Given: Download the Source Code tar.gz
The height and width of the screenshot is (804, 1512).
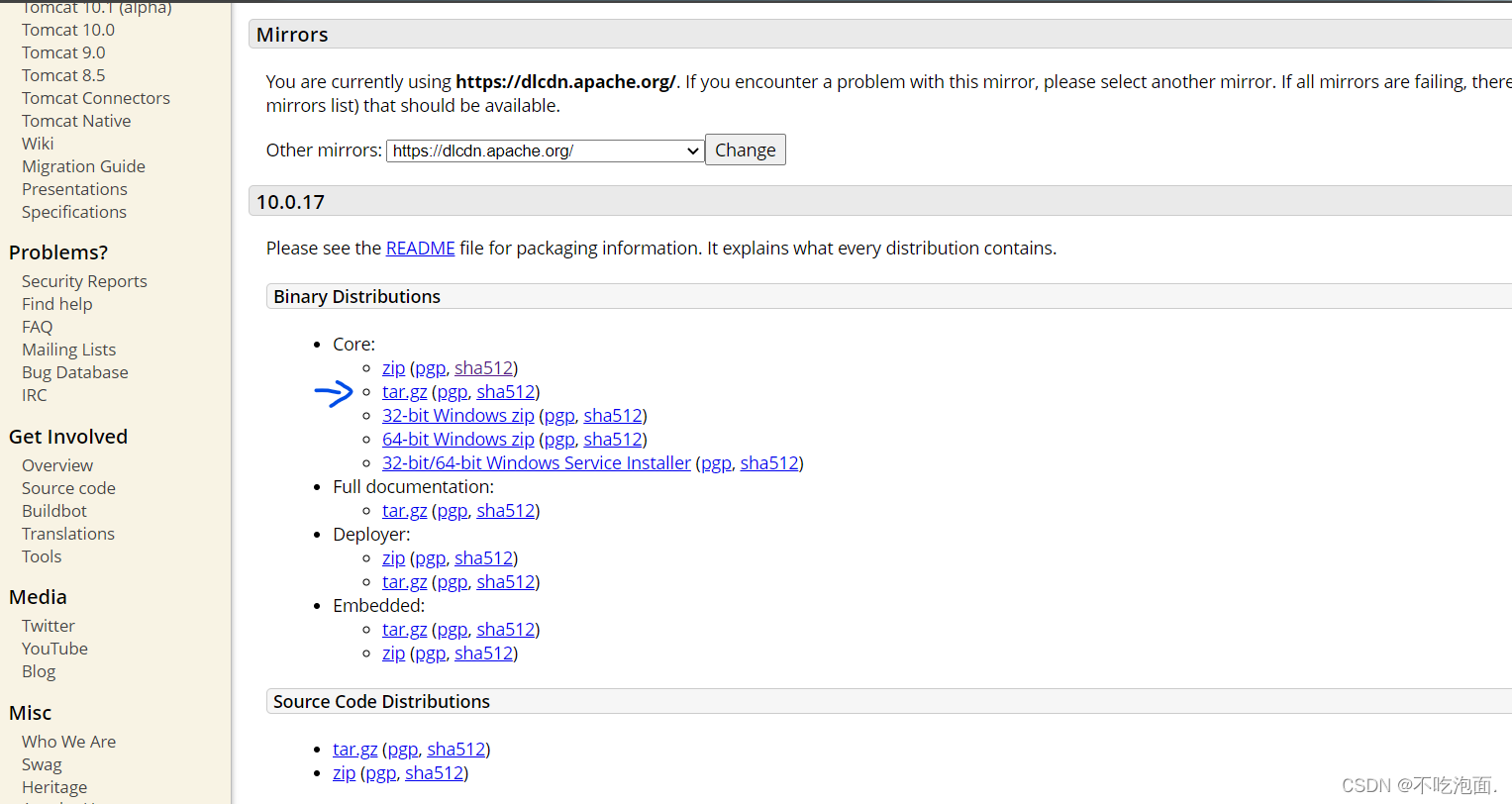Looking at the screenshot, I should (x=355, y=750).
